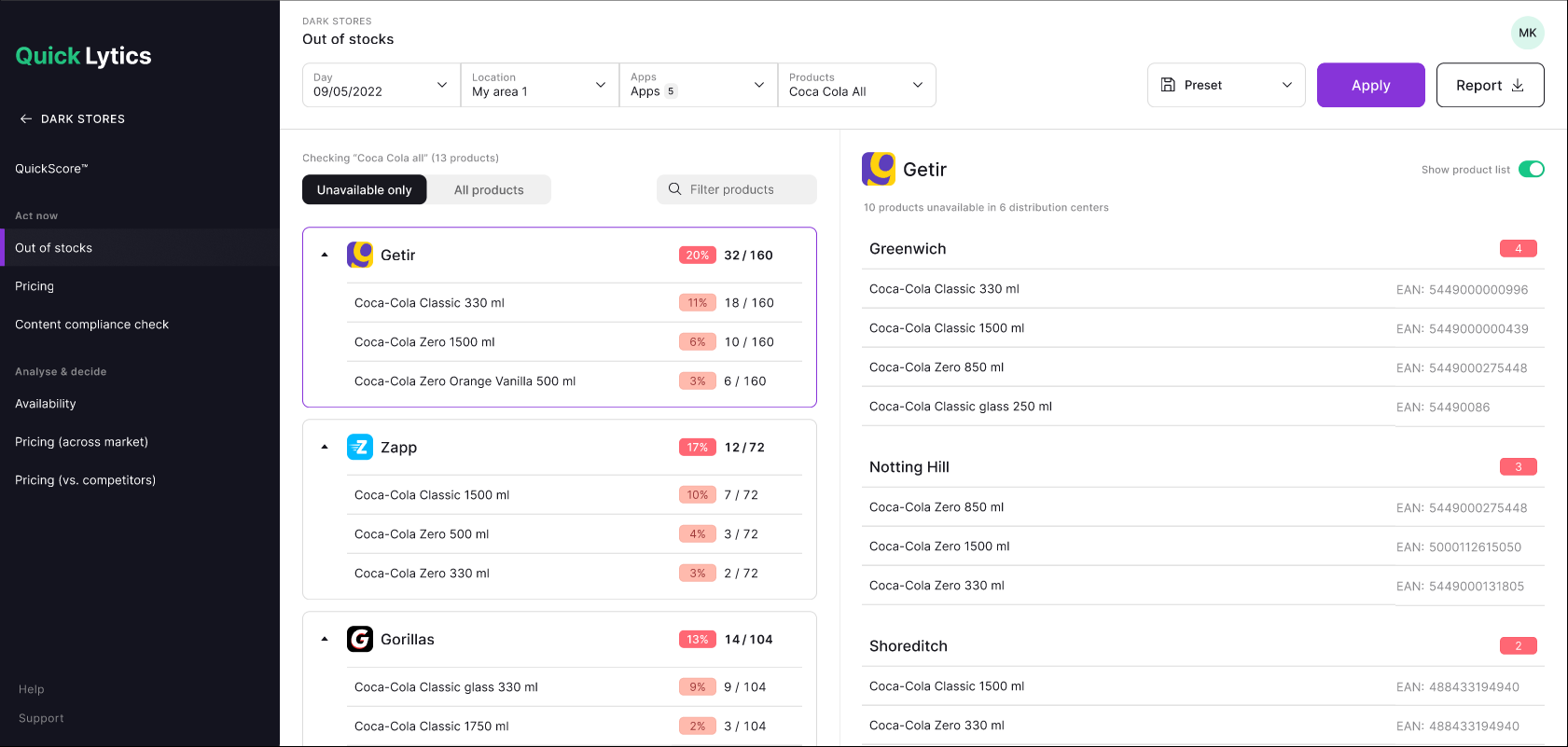Click the Gorillas logo icon

360,639
